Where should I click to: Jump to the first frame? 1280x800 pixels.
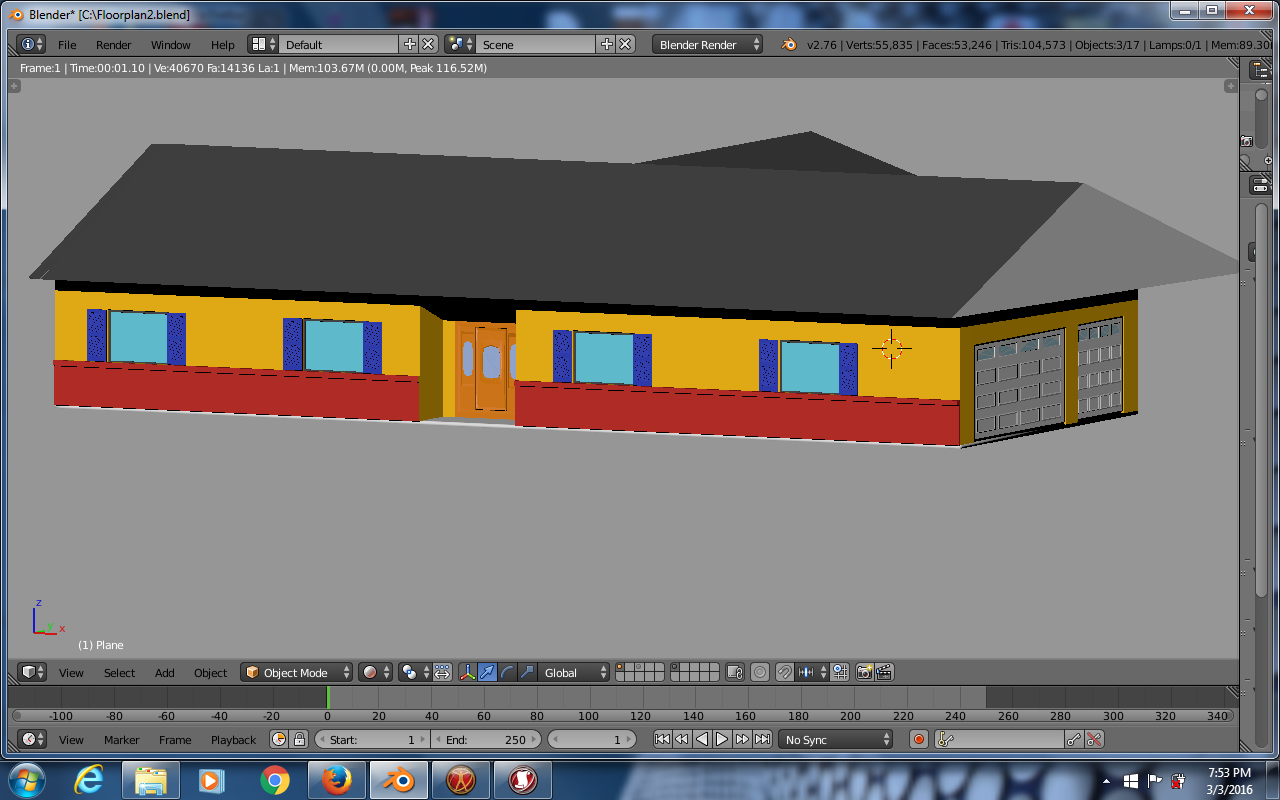tap(662, 739)
